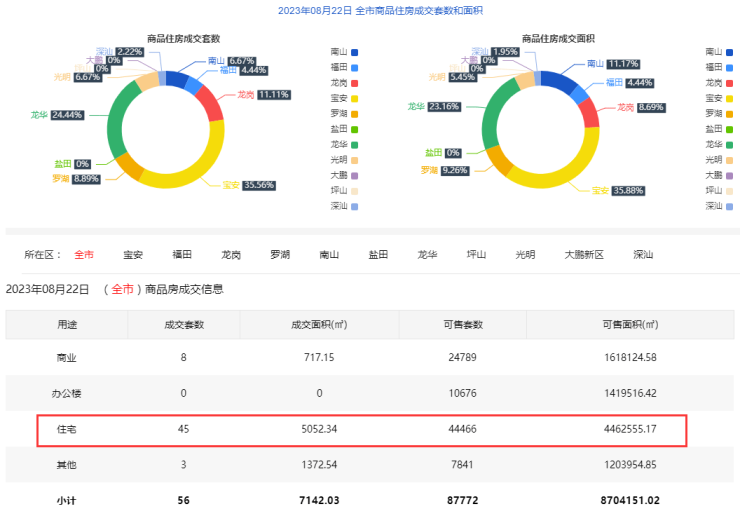Screen dimensions: 740x530
Task: Select the 全市 district tab
Action: pos(84,255)
